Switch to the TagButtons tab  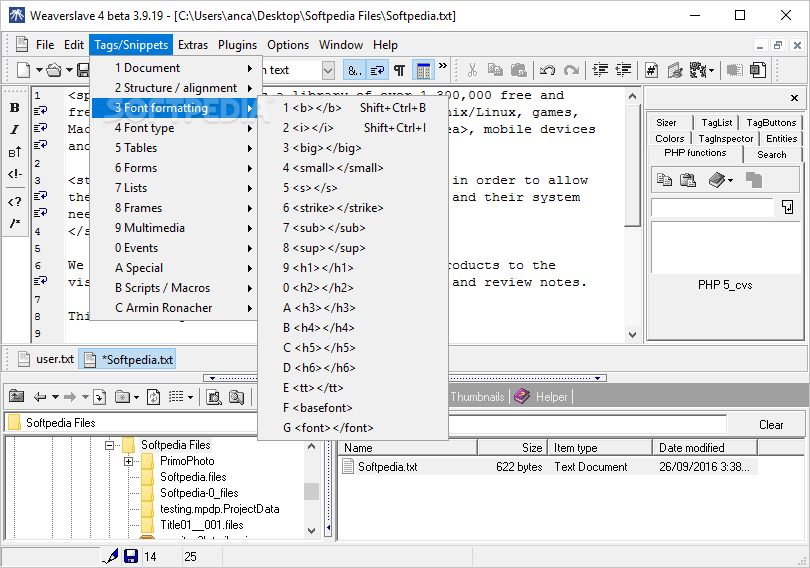(771, 122)
